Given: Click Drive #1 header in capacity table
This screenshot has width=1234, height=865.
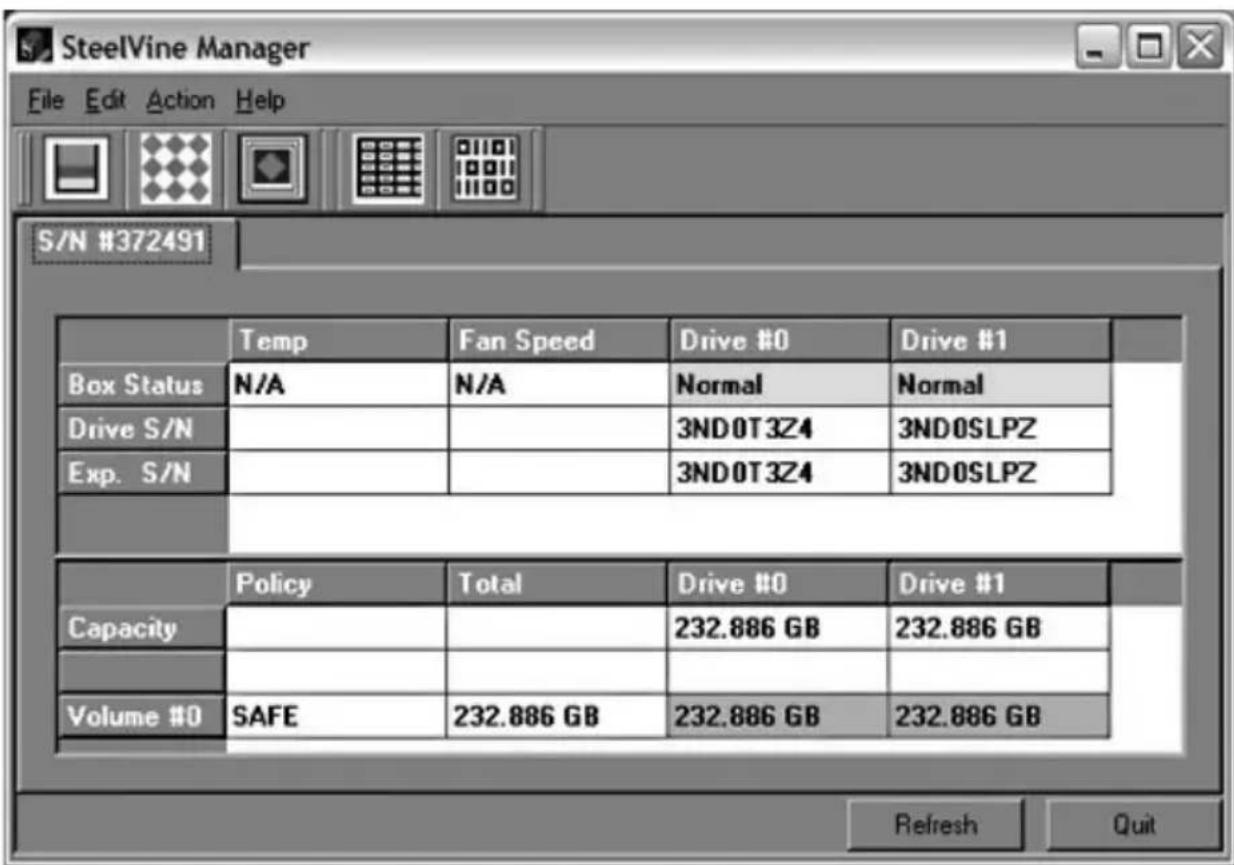Looking at the screenshot, I should pos(998,584).
